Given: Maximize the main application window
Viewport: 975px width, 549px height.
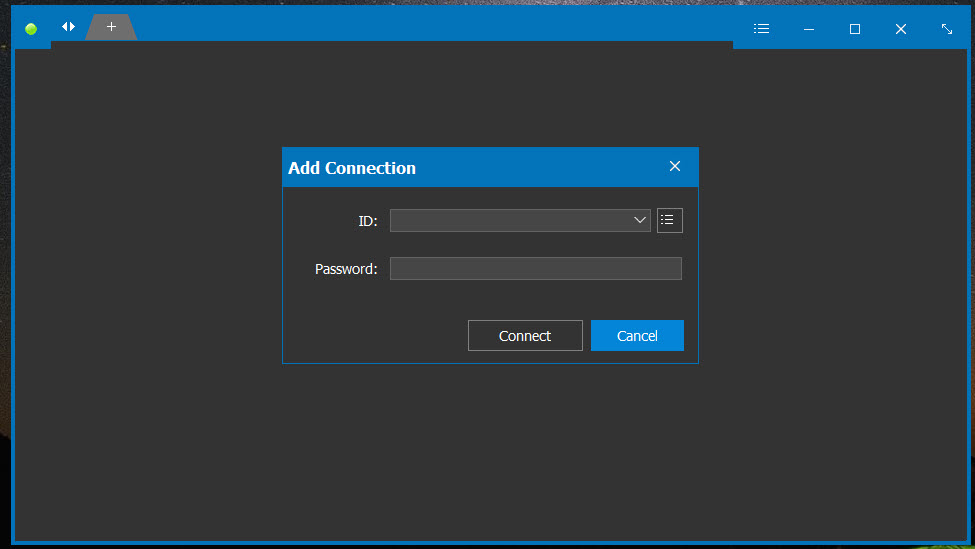Looking at the screenshot, I should click(855, 29).
